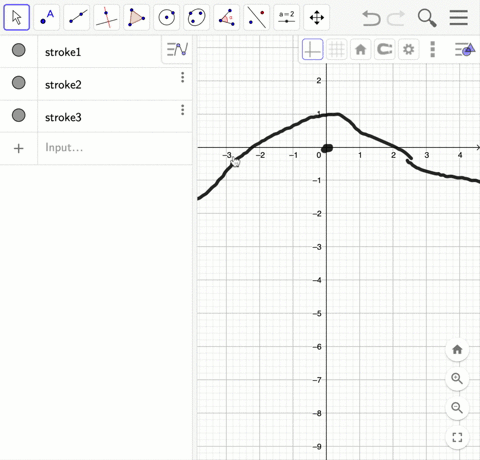Open the style bar three-dots menu
Screen dimensions: 480x460
click(x=432, y=49)
